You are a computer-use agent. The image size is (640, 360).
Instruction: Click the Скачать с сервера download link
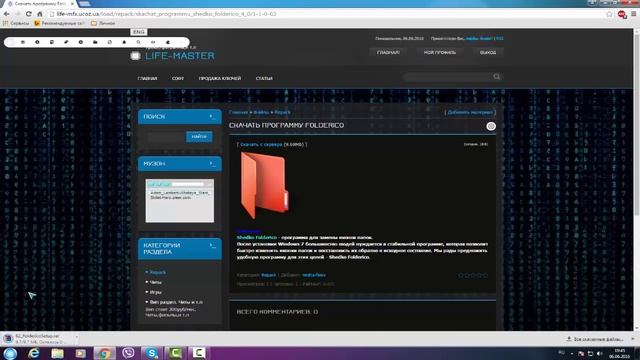pyautogui.click(x=261, y=144)
